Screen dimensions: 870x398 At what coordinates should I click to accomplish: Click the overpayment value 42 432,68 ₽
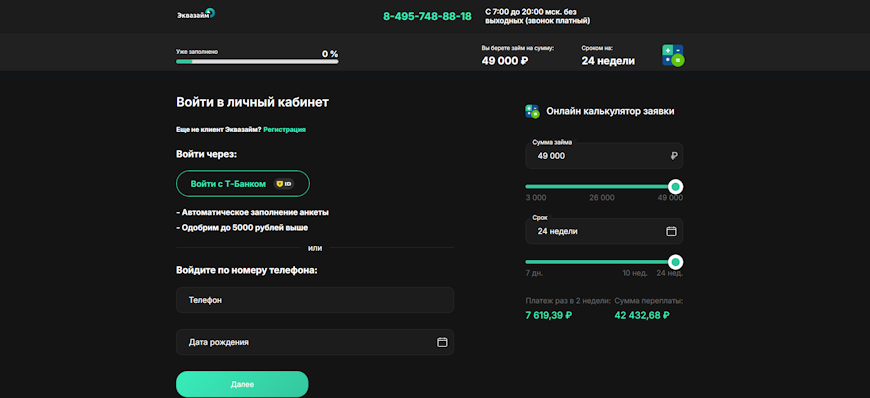pyautogui.click(x=642, y=316)
